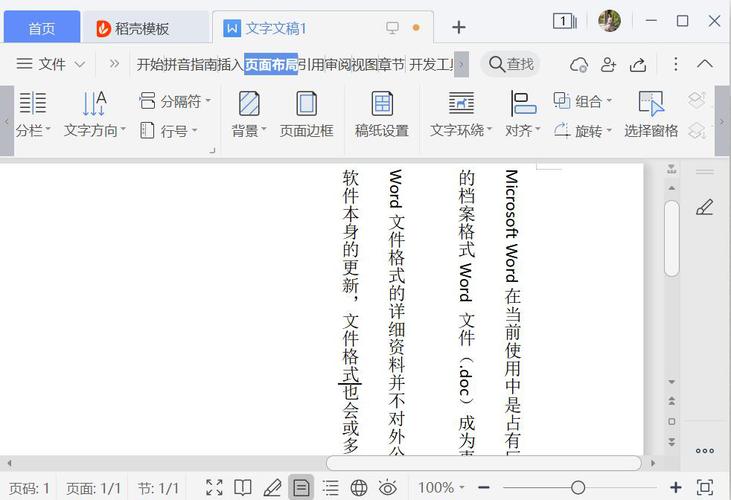Switch to reading layout view
Viewport: 731px width, 500px height.
click(243, 487)
